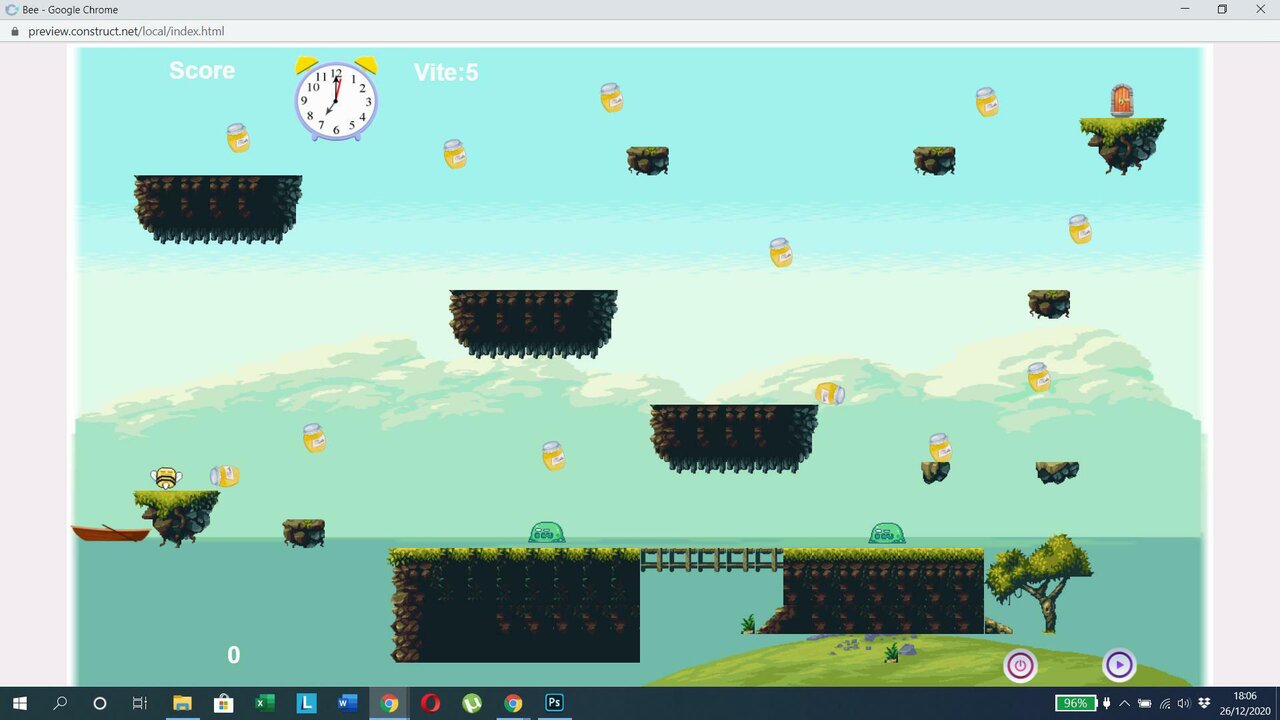Image resolution: width=1280 pixels, height=720 pixels.
Task: Click the green slime right of the bridge
Action: pyautogui.click(x=886, y=534)
